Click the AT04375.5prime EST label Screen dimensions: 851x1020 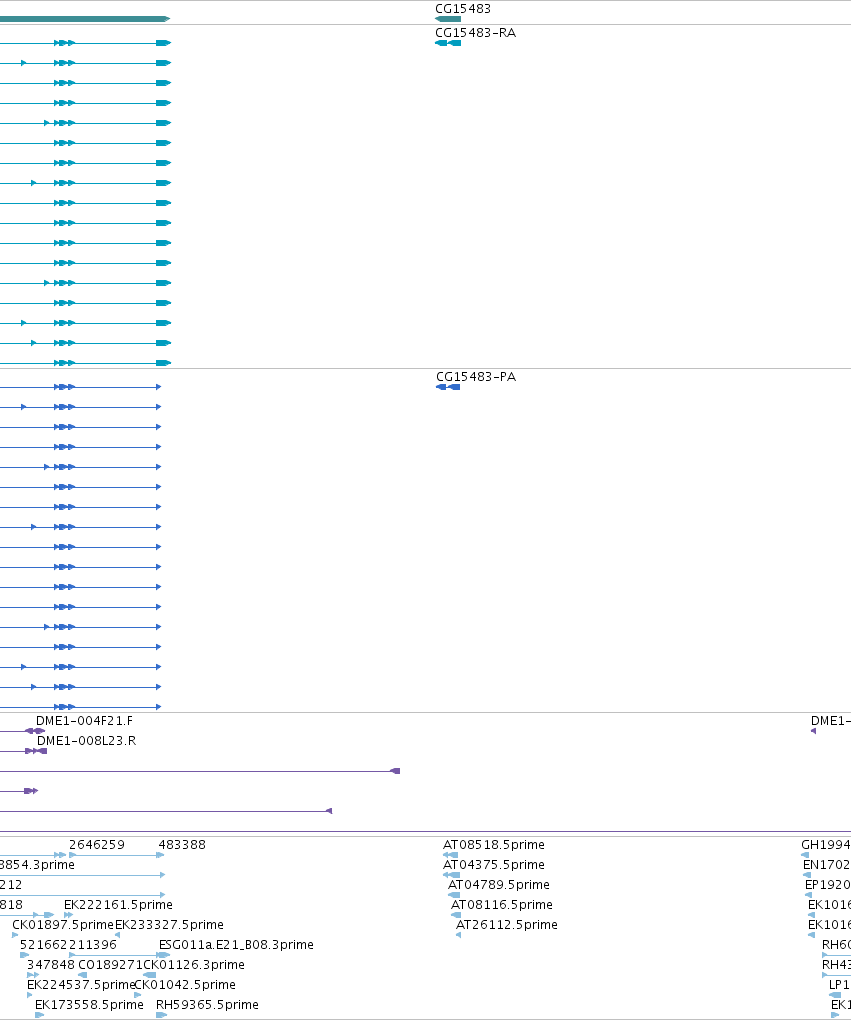pyautogui.click(x=494, y=865)
